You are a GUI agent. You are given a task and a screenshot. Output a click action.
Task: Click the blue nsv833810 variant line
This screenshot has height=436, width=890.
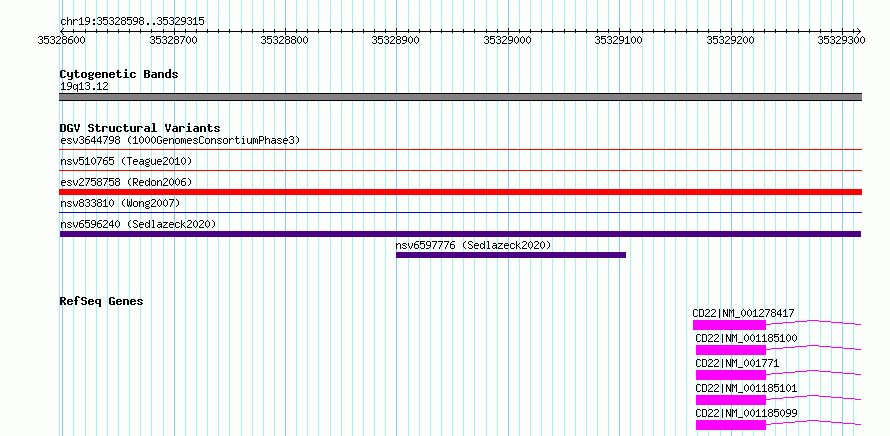click(460, 212)
